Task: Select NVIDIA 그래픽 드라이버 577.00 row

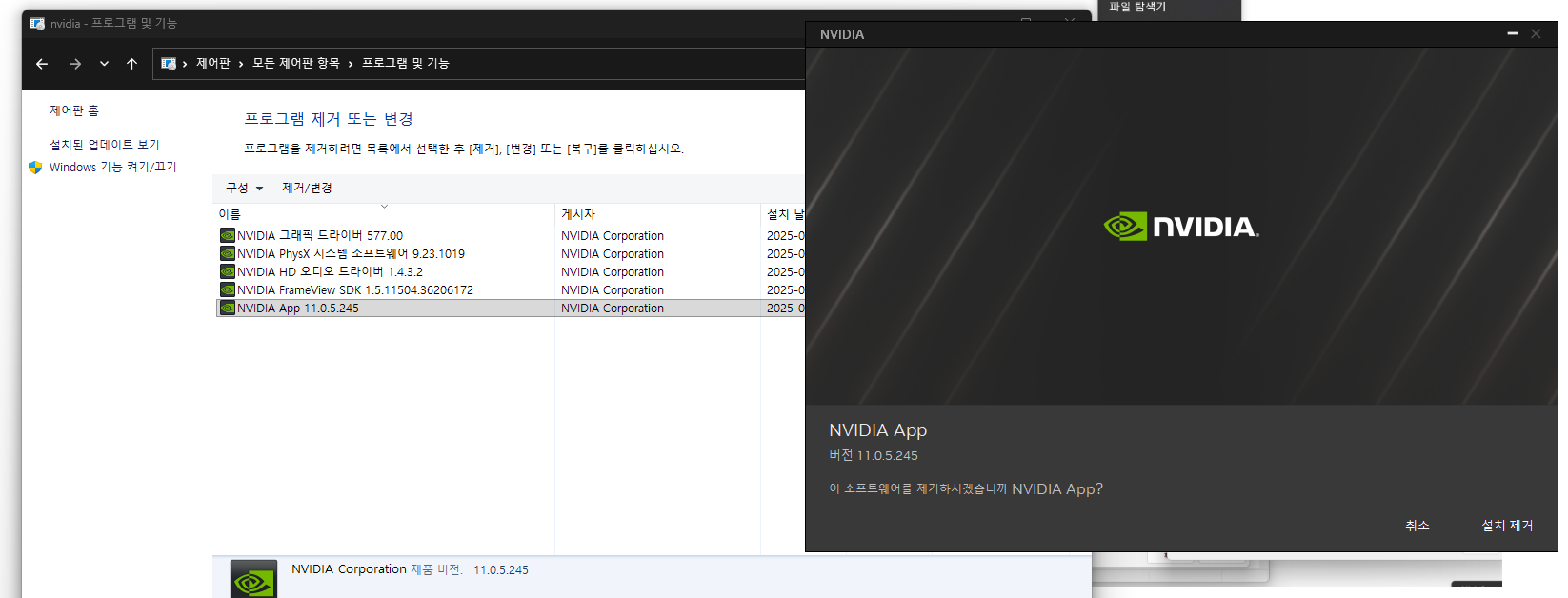Action: coord(509,235)
